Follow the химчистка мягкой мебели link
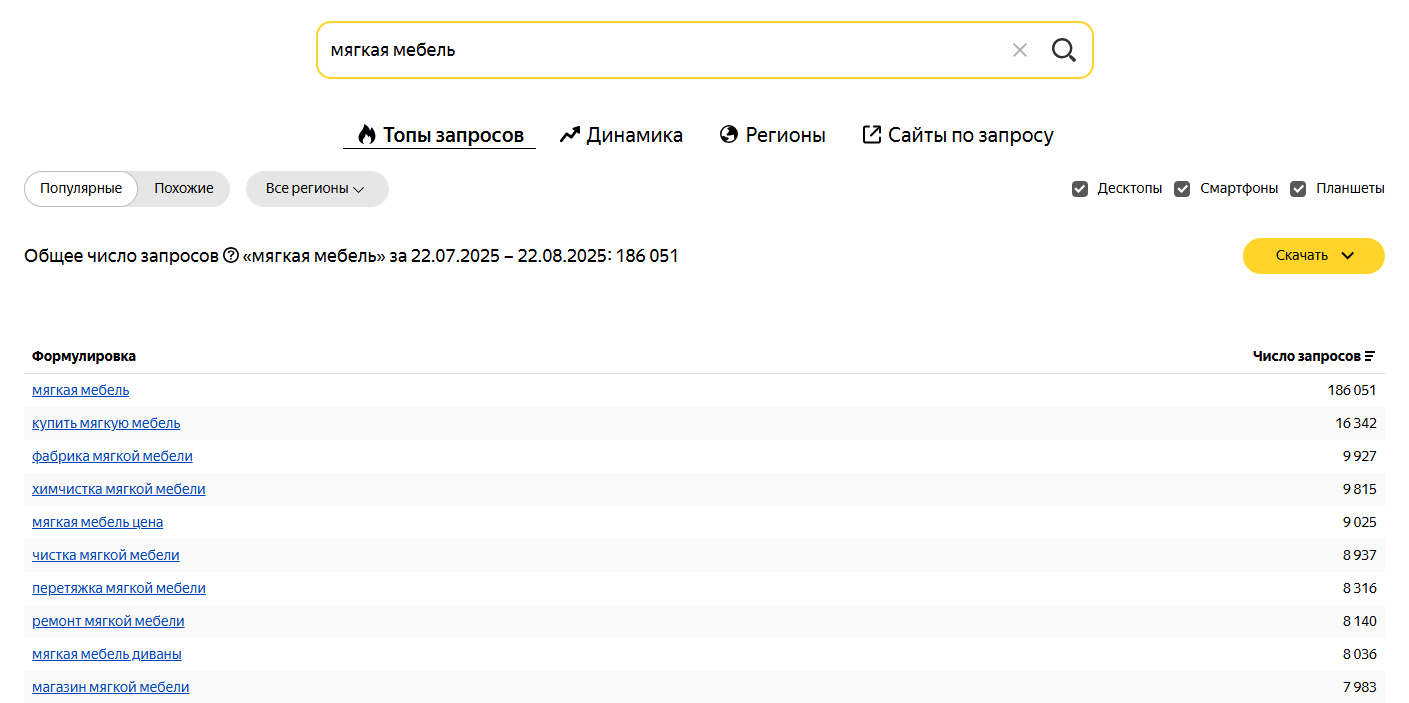The image size is (1409, 703). pyautogui.click(x=118, y=489)
